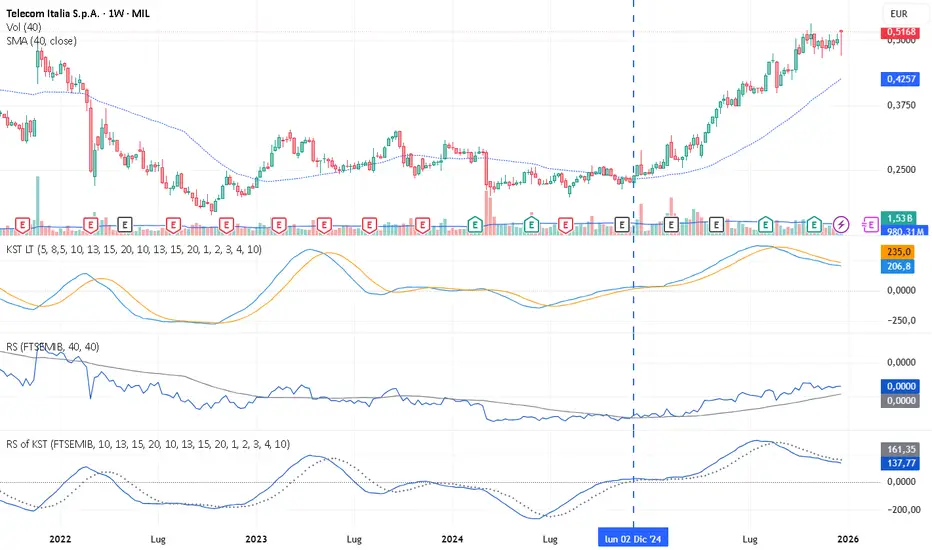Click the purple lightning bolt icon
Image resolution: width=932 pixels, height=550 pixels.
tap(842, 223)
